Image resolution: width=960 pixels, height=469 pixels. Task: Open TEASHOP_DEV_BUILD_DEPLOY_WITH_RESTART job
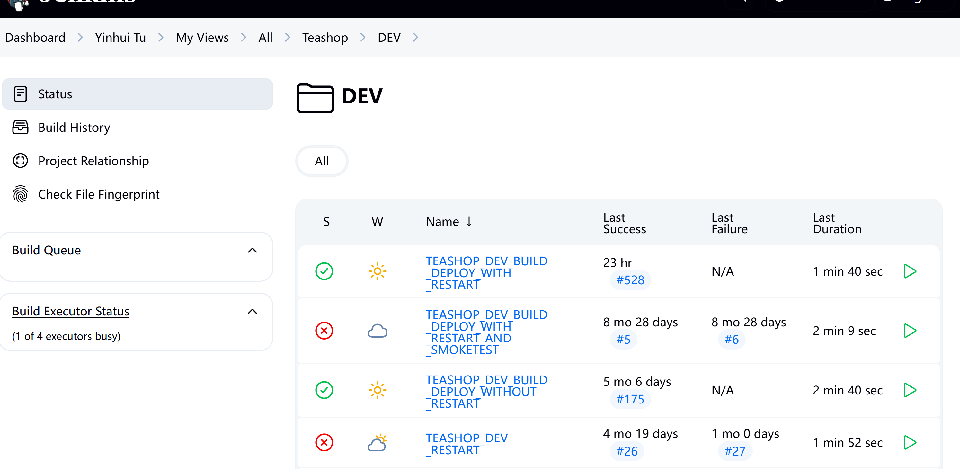point(487,272)
